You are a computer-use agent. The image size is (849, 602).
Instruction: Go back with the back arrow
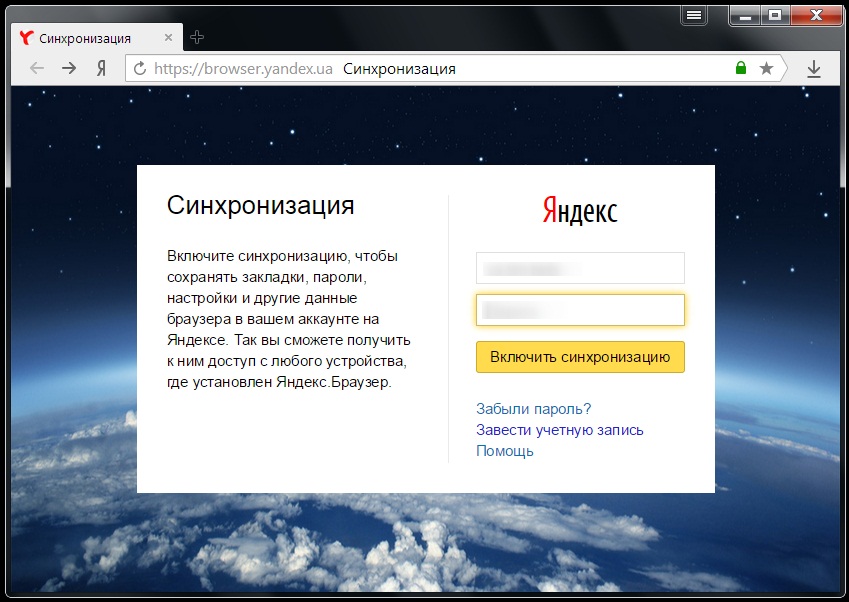click(x=37, y=68)
